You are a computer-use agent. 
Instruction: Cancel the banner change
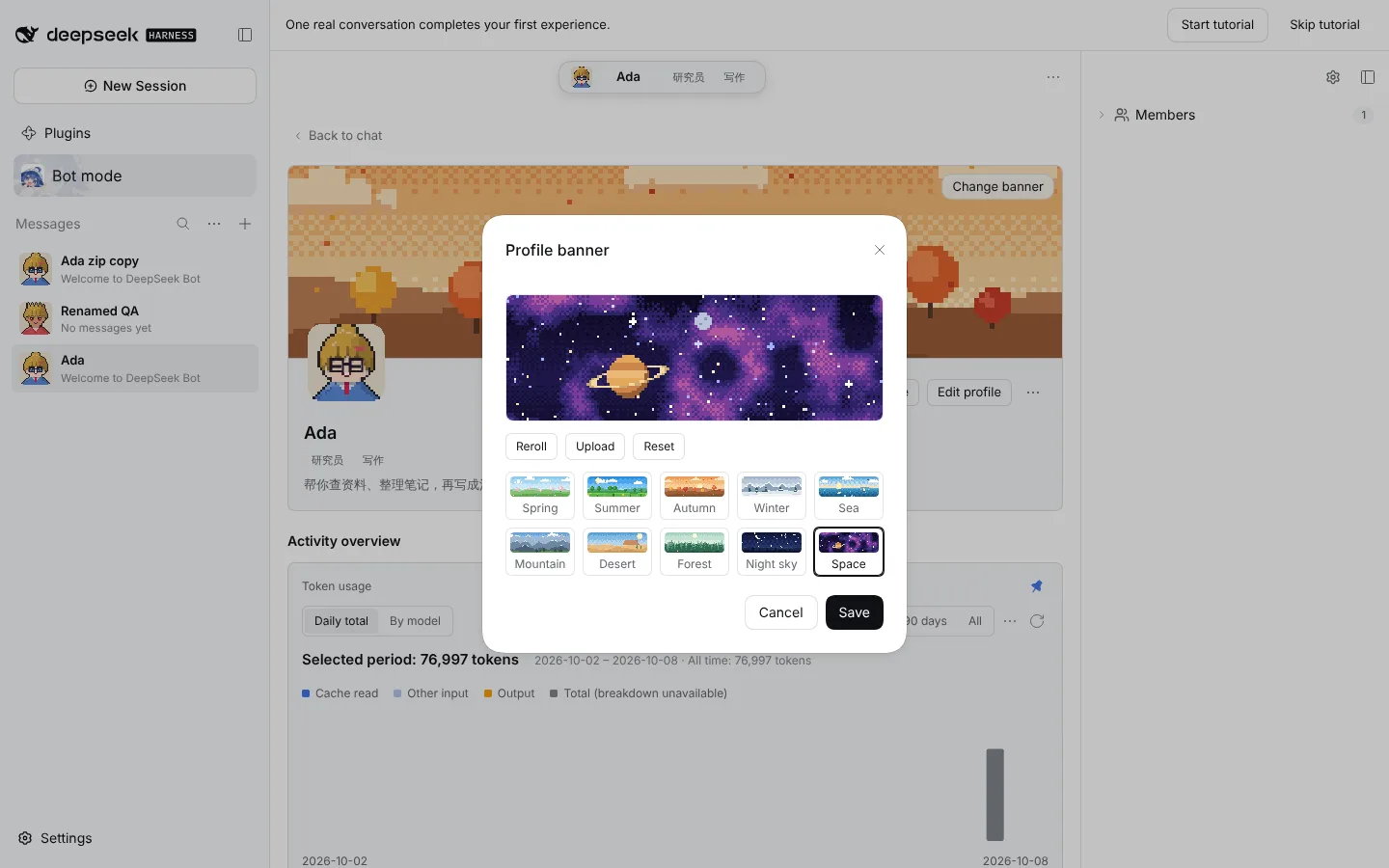click(x=780, y=612)
